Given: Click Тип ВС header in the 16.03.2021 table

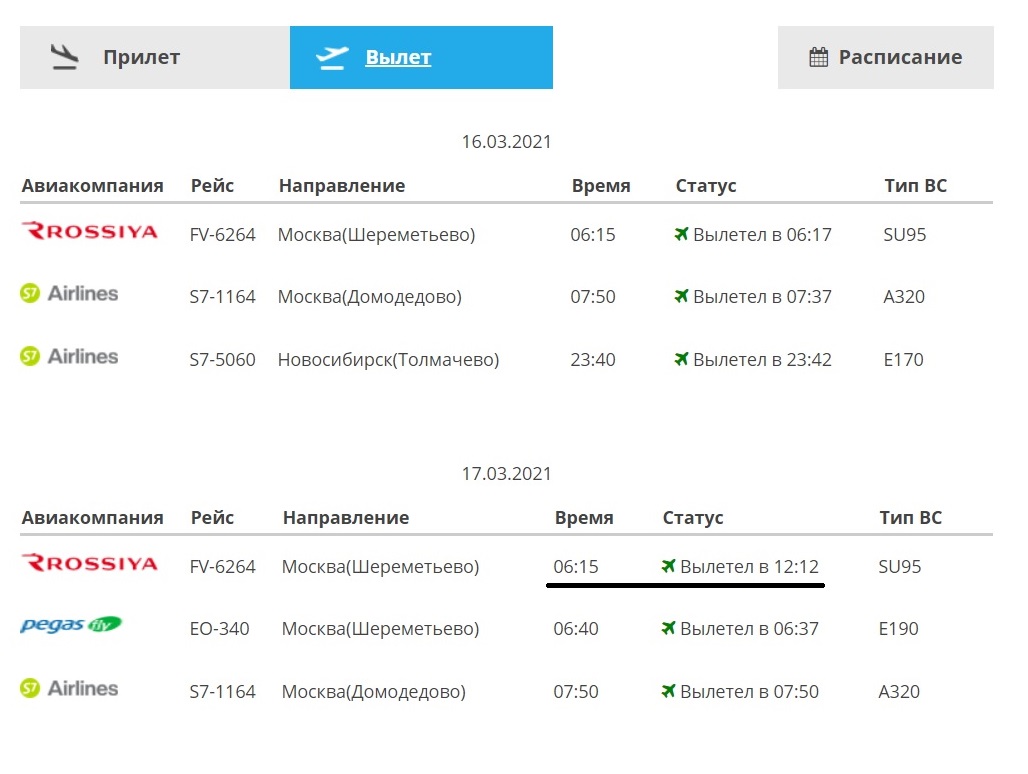Looking at the screenshot, I should click(x=916, y=186).
